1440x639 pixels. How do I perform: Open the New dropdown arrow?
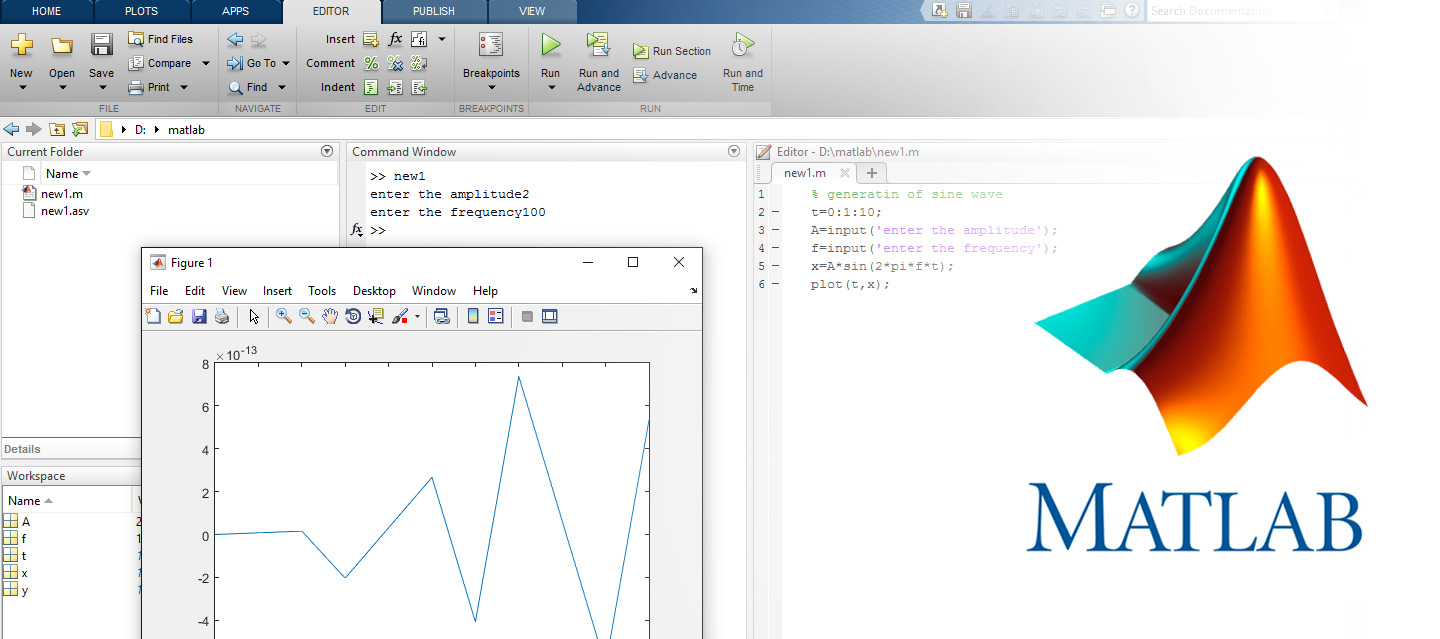coord(21,88)
